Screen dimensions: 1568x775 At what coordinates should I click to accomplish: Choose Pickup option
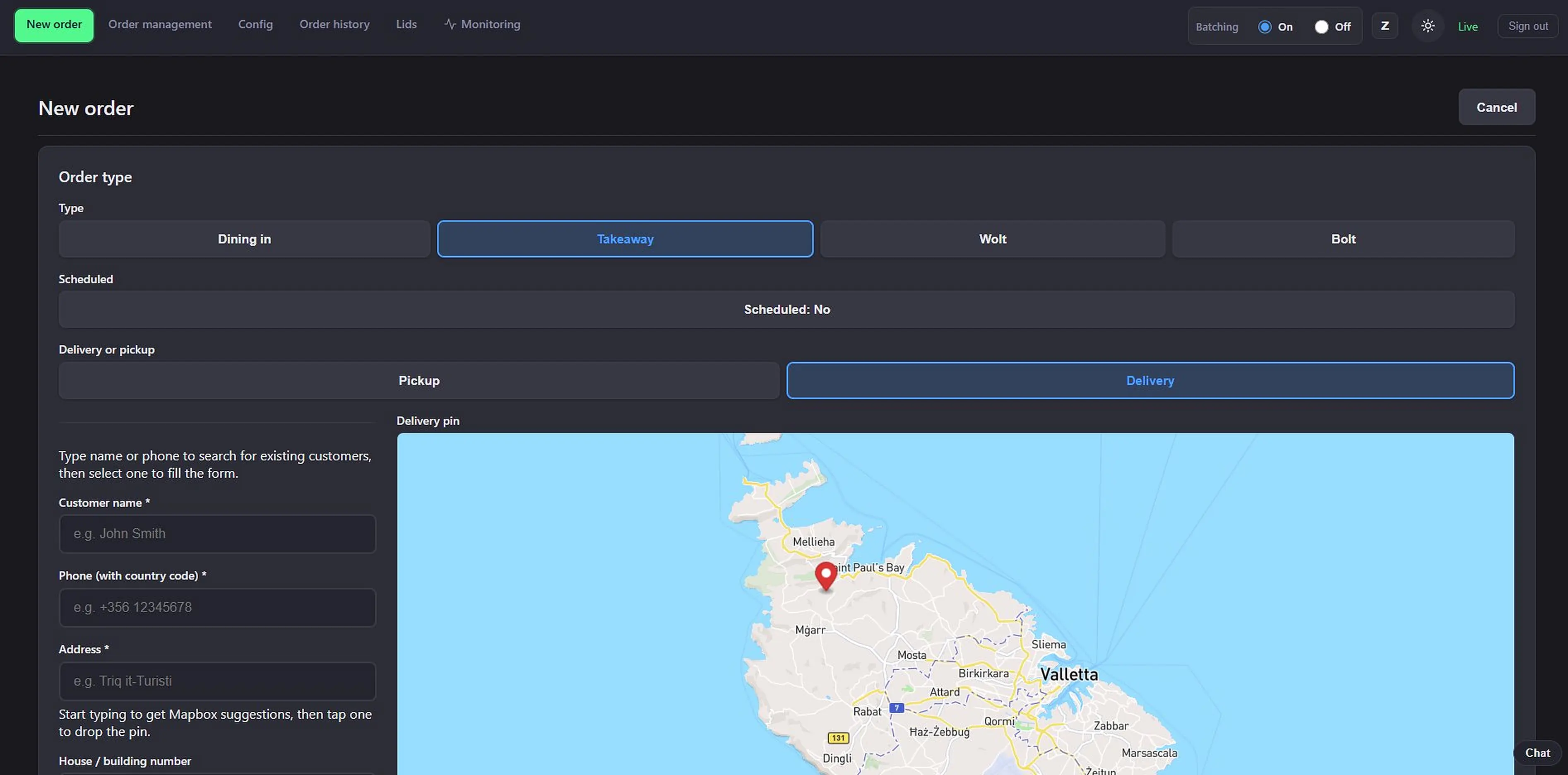tap(419, 380)
